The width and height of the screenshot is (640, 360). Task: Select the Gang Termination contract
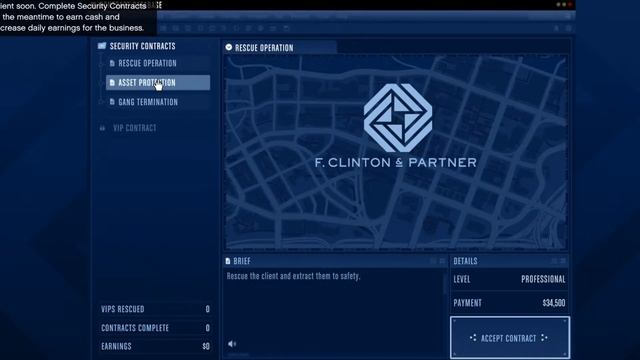pyautogui.click(x=158, y=102)
